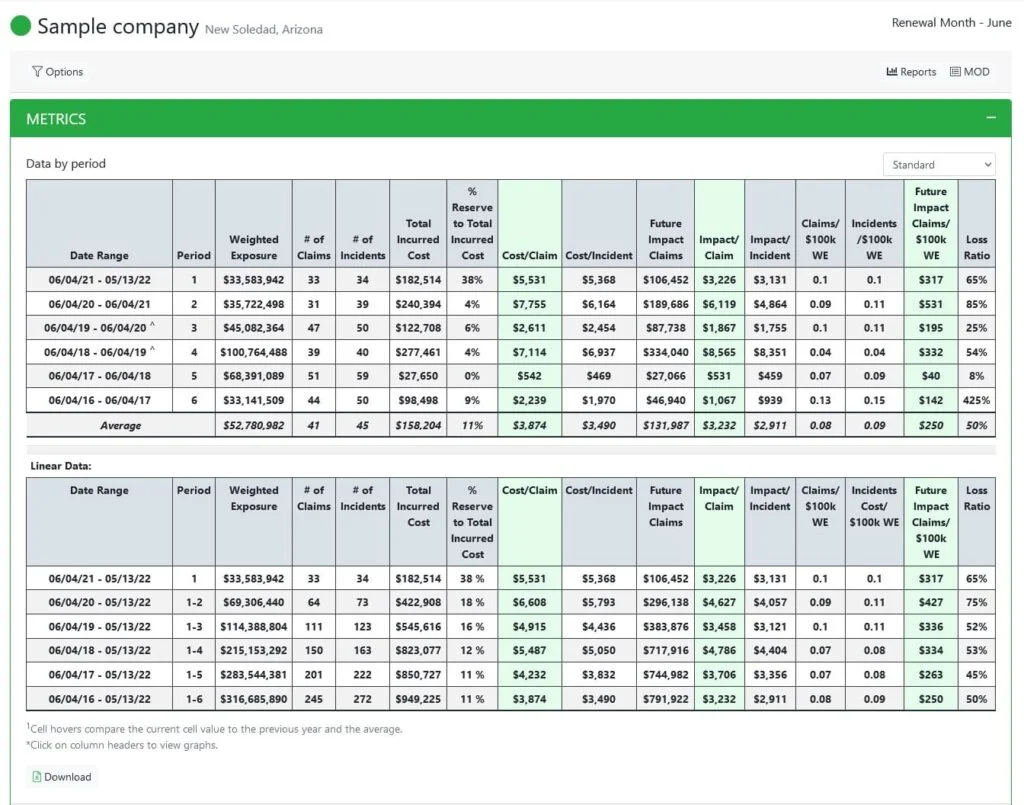Image resolution: width=1024 pixels, height=805 pixels.
Task: Select the 06/04/16 - 06/04/17 date range cell
Action: pos(99,400)
